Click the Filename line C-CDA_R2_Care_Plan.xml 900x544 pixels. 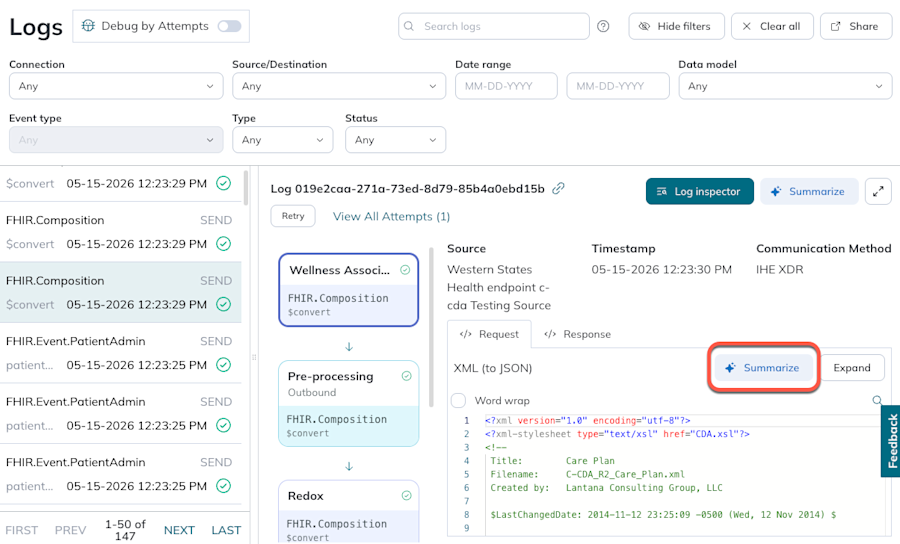coord(587,475)
